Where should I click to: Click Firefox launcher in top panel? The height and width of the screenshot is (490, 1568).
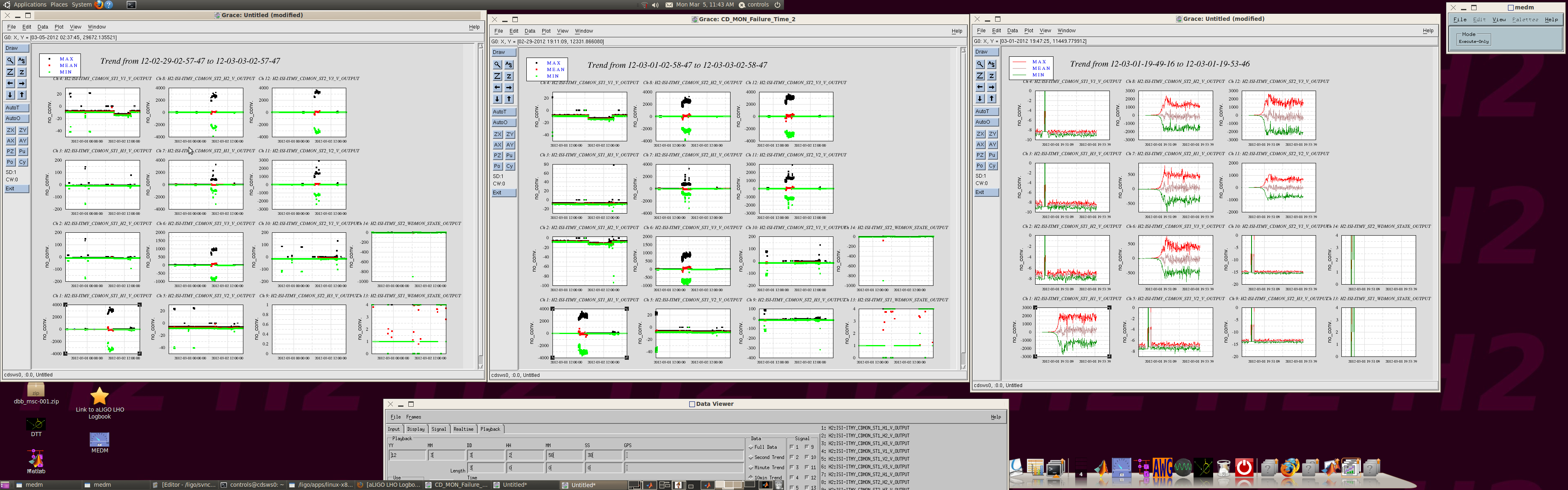99,4
